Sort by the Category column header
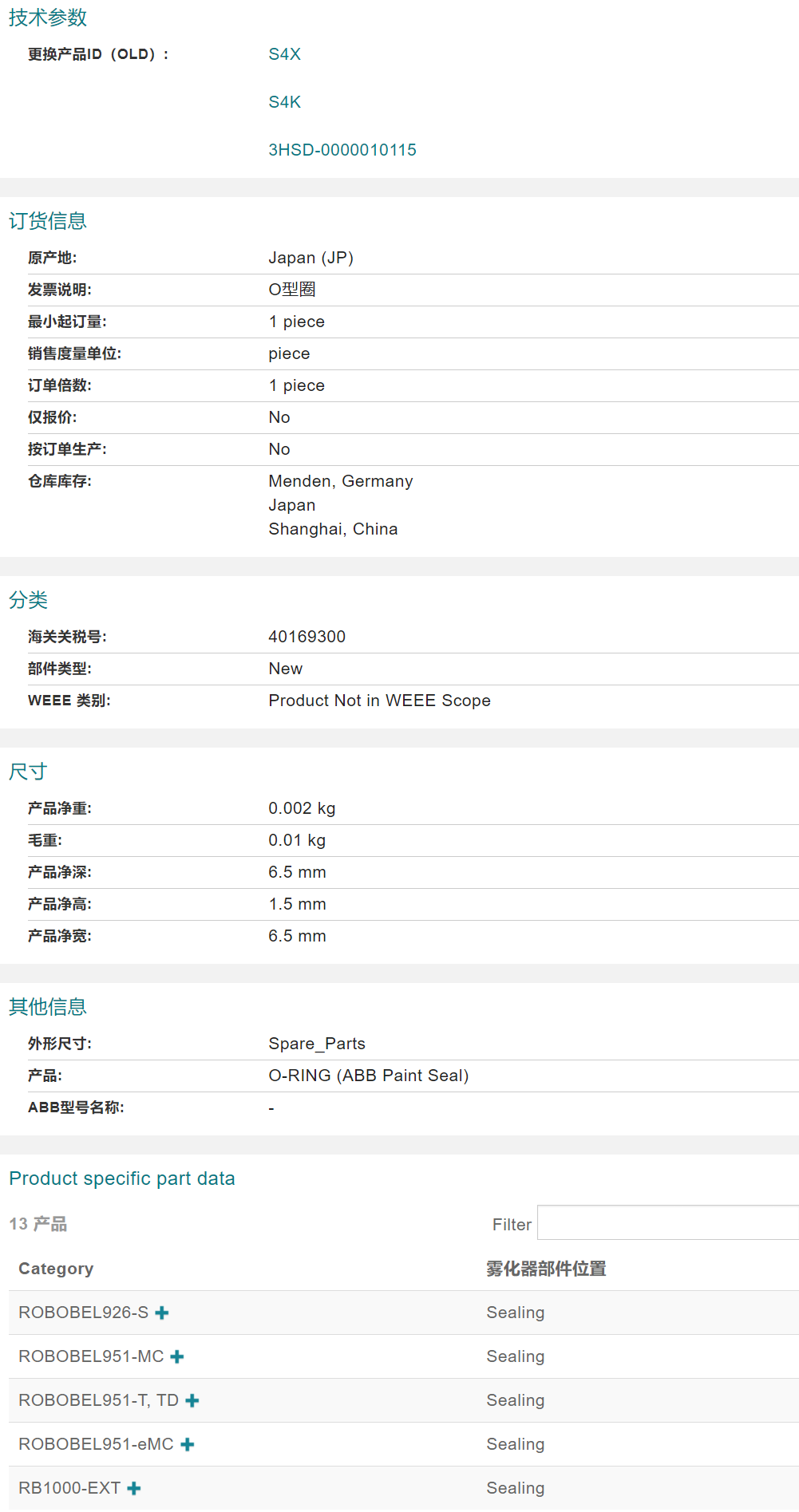This screenshot has height=1512, width=799. (56, 1269)
